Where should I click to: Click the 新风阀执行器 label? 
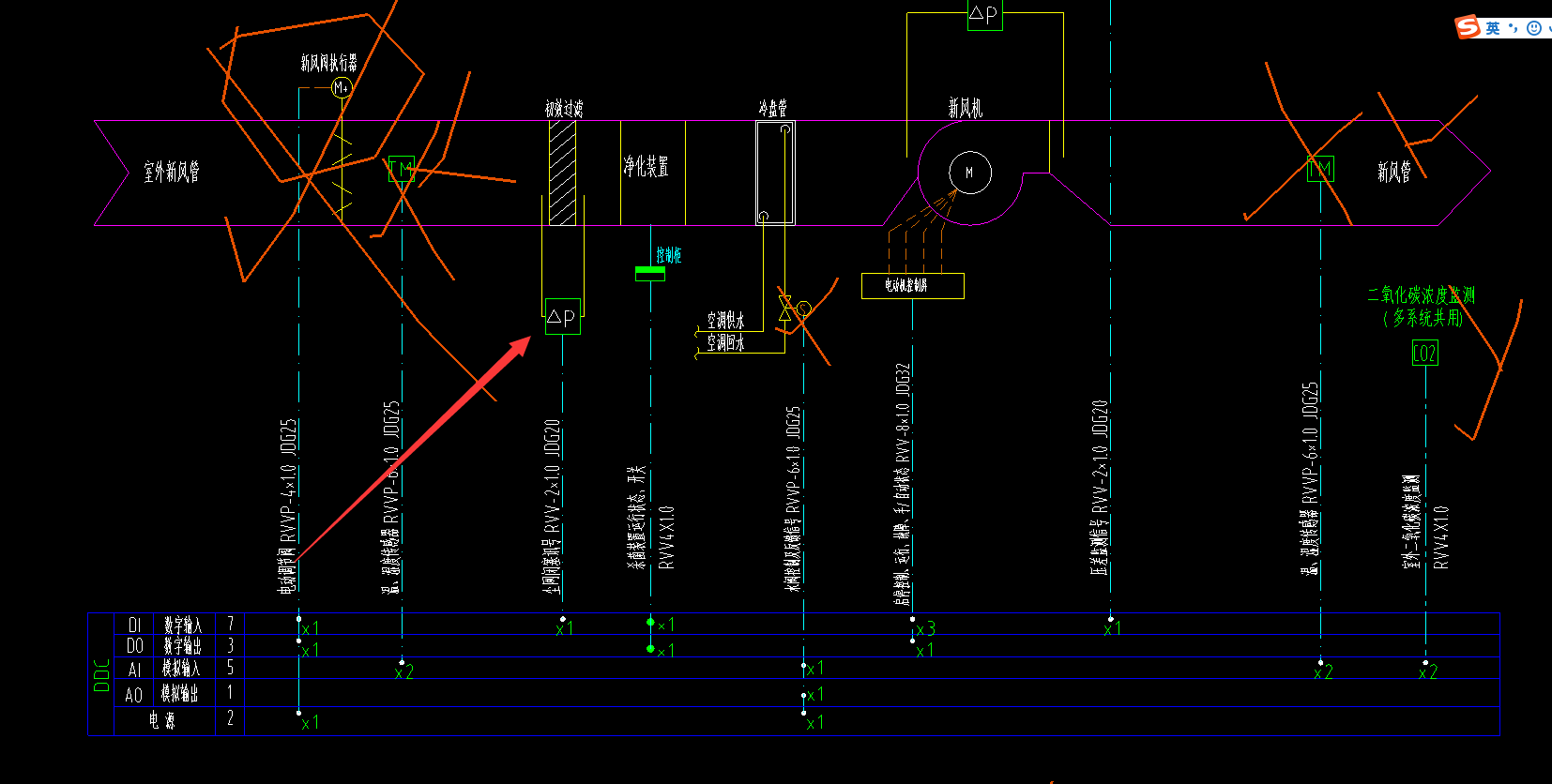329,63
